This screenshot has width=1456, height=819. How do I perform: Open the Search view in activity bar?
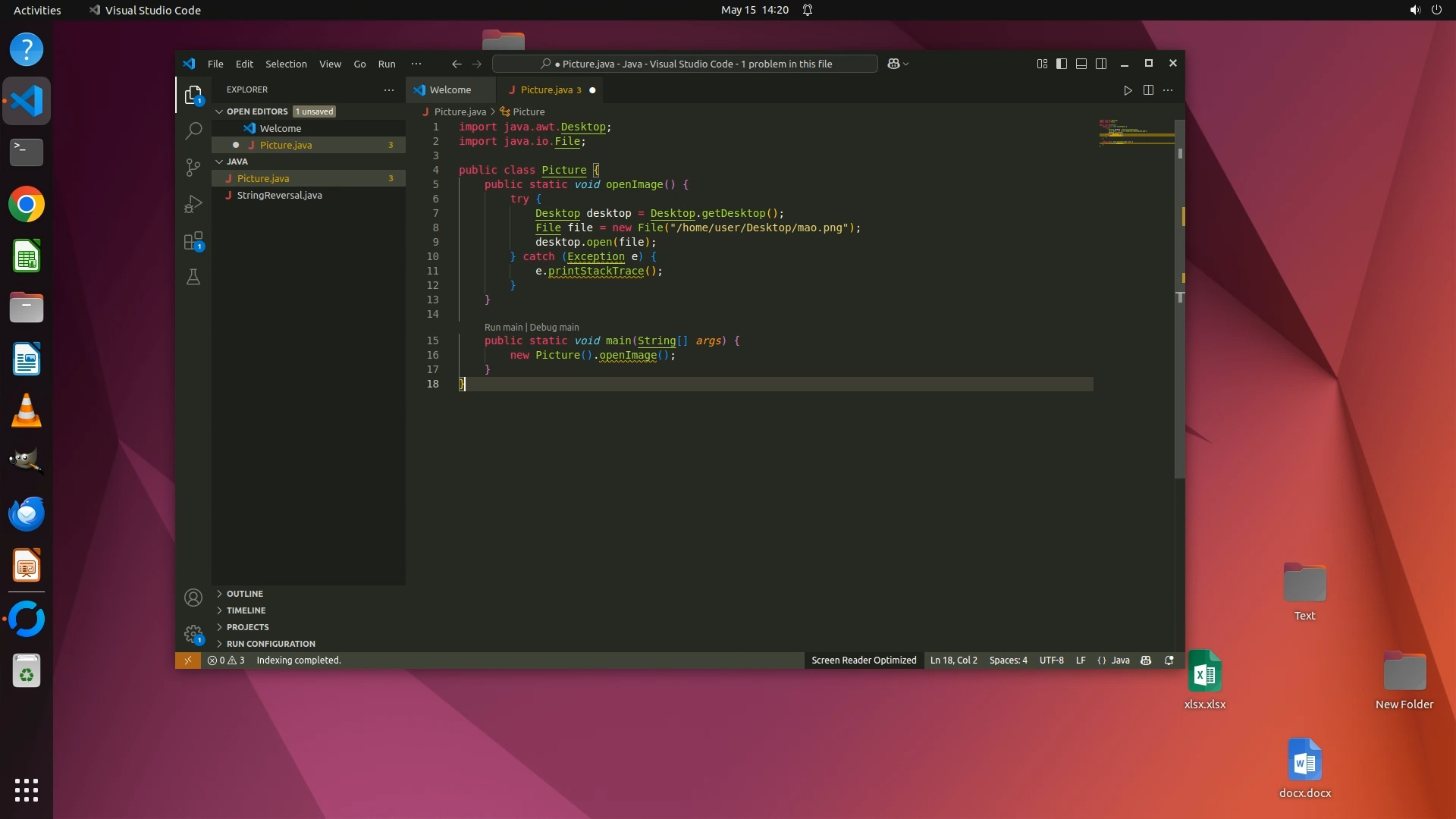point(193,130)
